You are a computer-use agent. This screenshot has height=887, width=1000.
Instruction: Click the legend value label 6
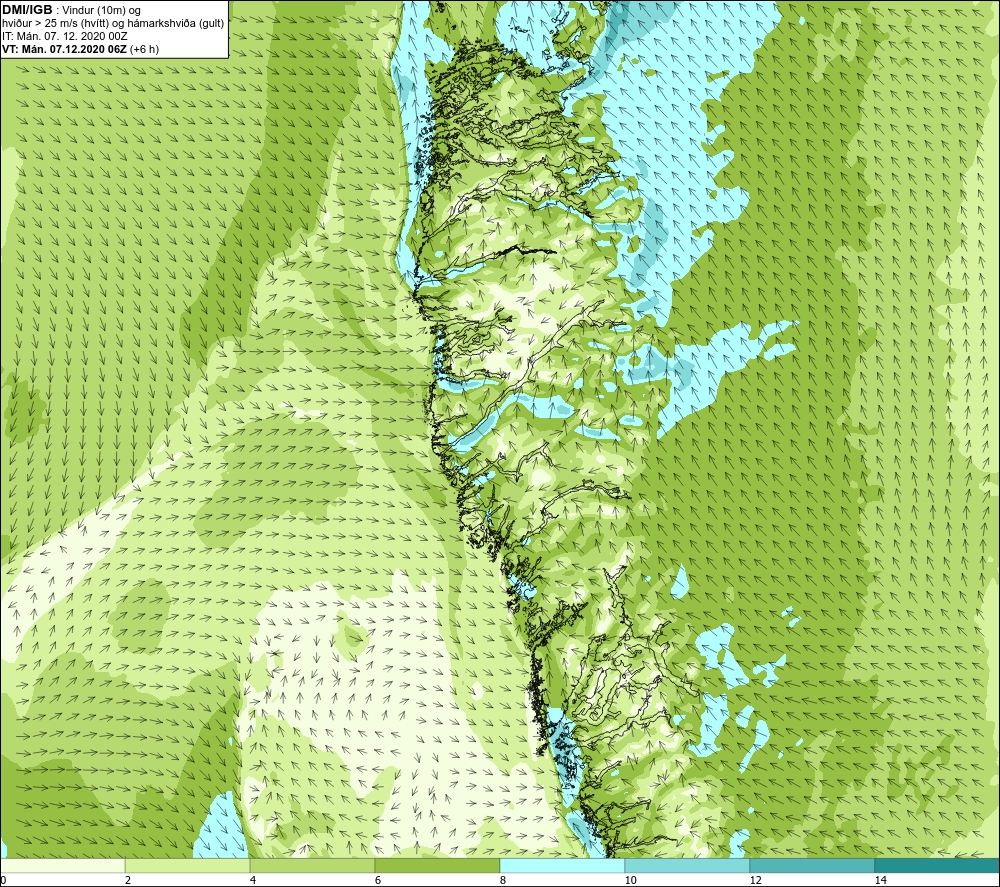[x=378, y=881]
